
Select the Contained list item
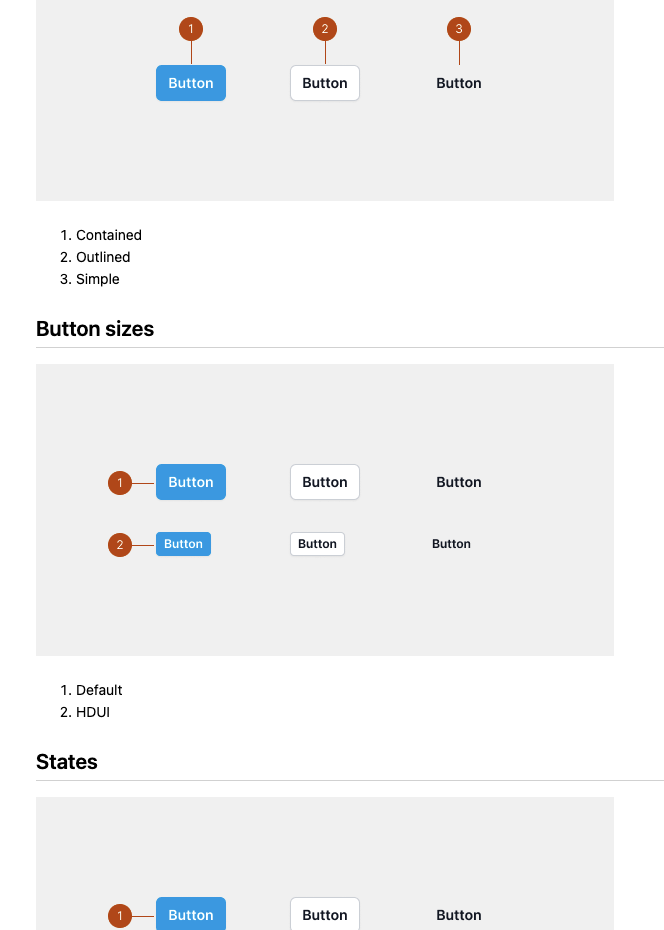[x=108, y=235]
